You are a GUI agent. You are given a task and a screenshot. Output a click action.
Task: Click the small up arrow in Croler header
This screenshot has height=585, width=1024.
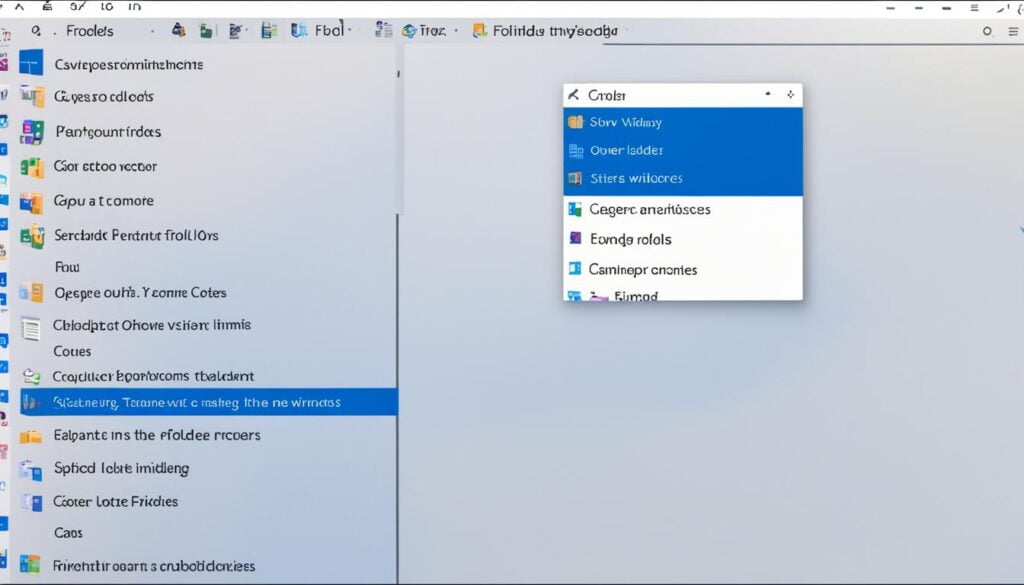pyautogui.click(x=768, y=95)
